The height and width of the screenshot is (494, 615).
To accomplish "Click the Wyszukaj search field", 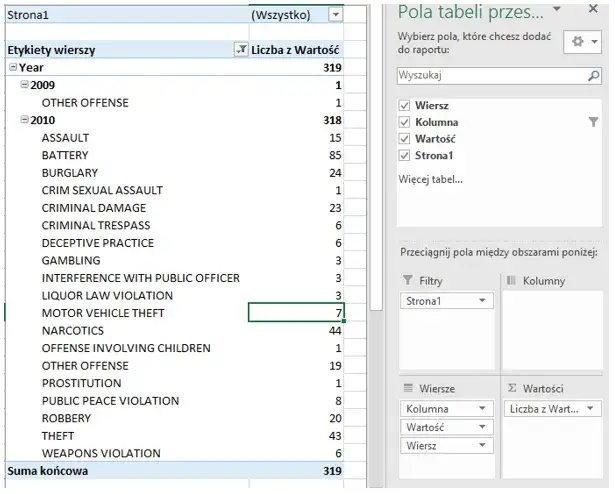I will click(488, 75).
